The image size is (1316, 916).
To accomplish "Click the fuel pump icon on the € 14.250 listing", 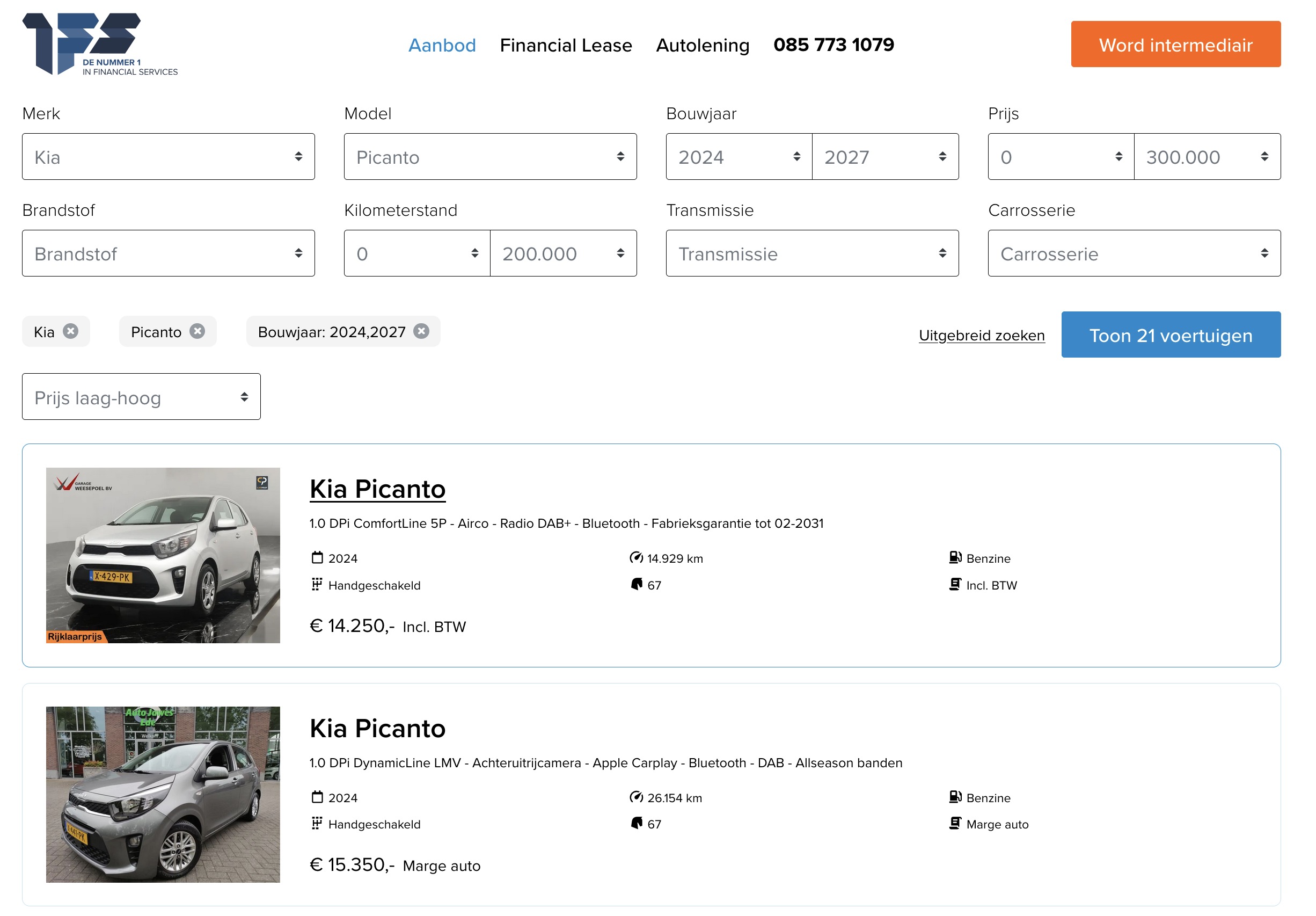I will coord(956,558).
